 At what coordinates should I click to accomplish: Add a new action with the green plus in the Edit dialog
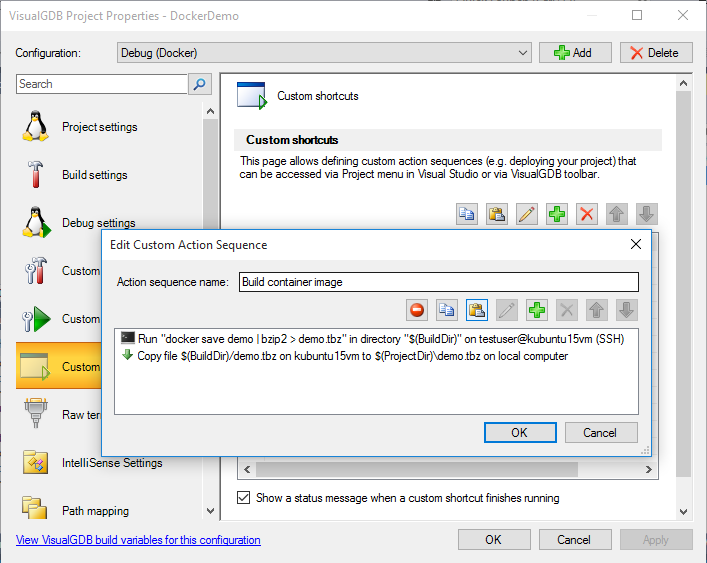tap(537, 310)
